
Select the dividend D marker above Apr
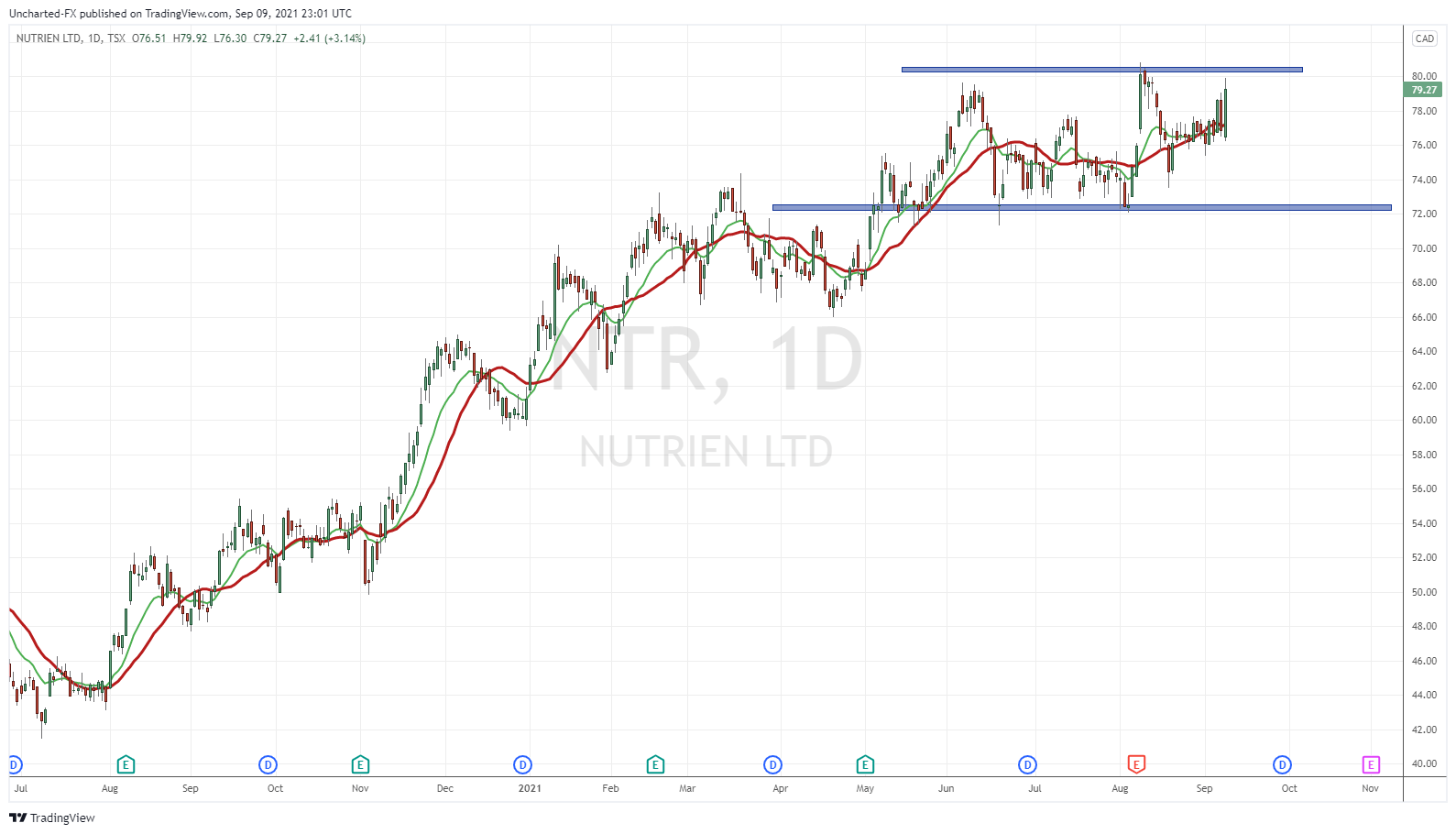click(x=773, y=764)
